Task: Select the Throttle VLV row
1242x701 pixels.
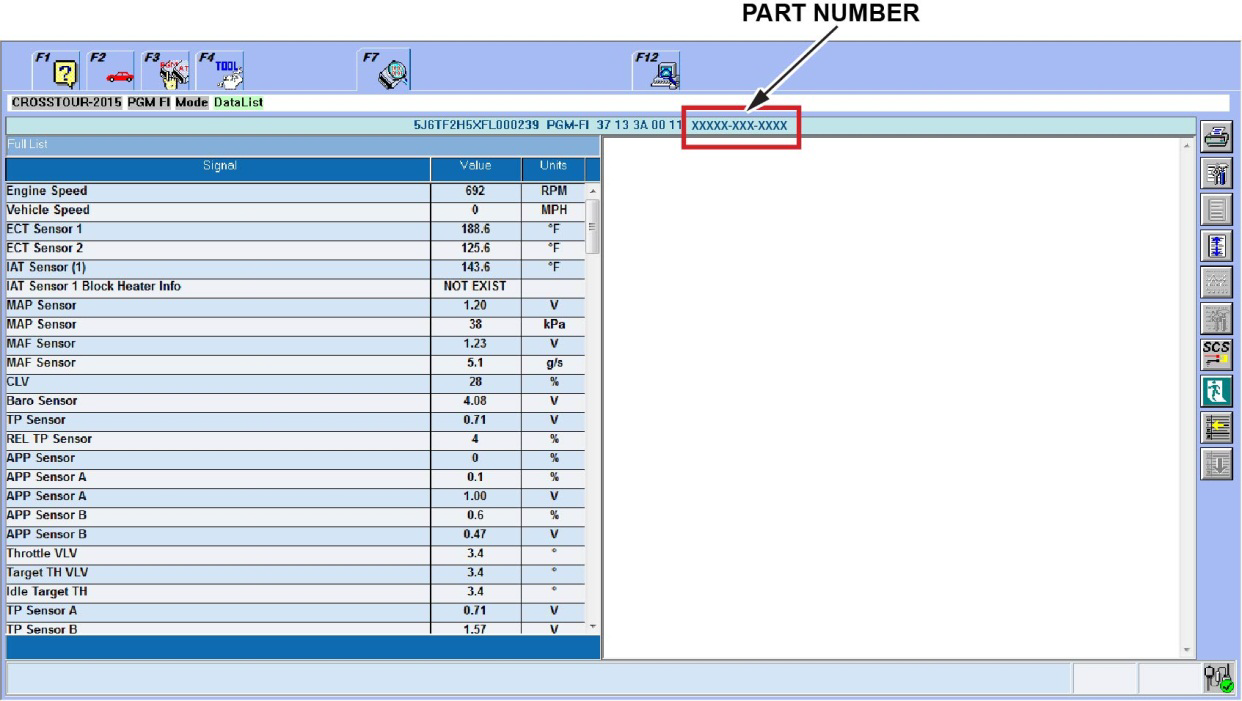Action: click(294, 552)
